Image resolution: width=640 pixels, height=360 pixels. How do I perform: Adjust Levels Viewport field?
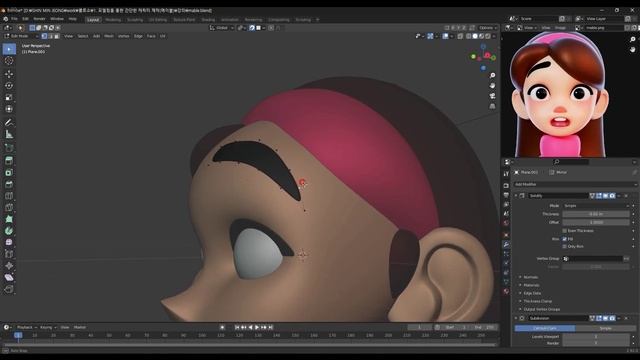coord(596,337)
